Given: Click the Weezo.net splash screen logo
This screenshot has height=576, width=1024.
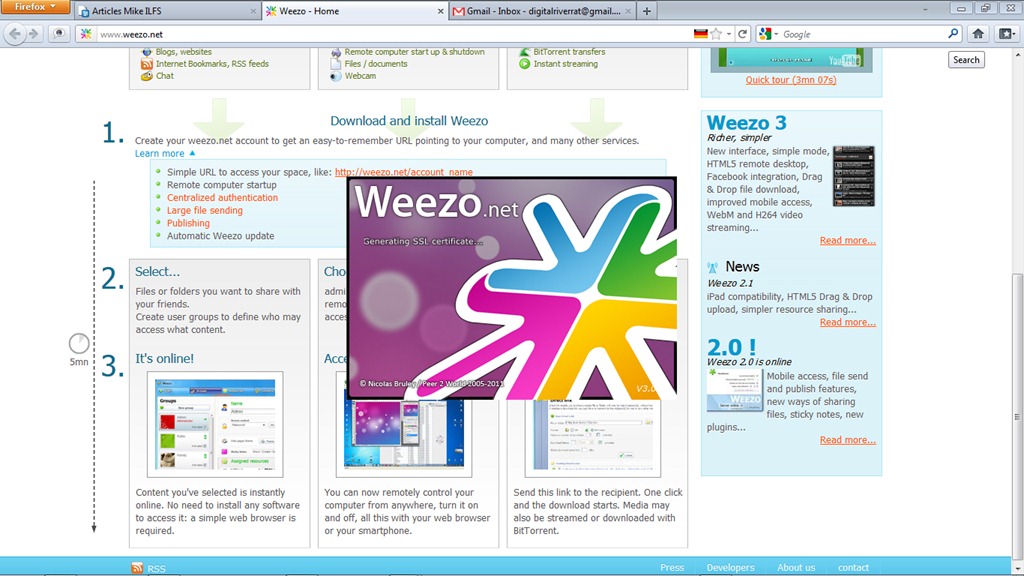Looking at the screenshot, I should [512, 288].
